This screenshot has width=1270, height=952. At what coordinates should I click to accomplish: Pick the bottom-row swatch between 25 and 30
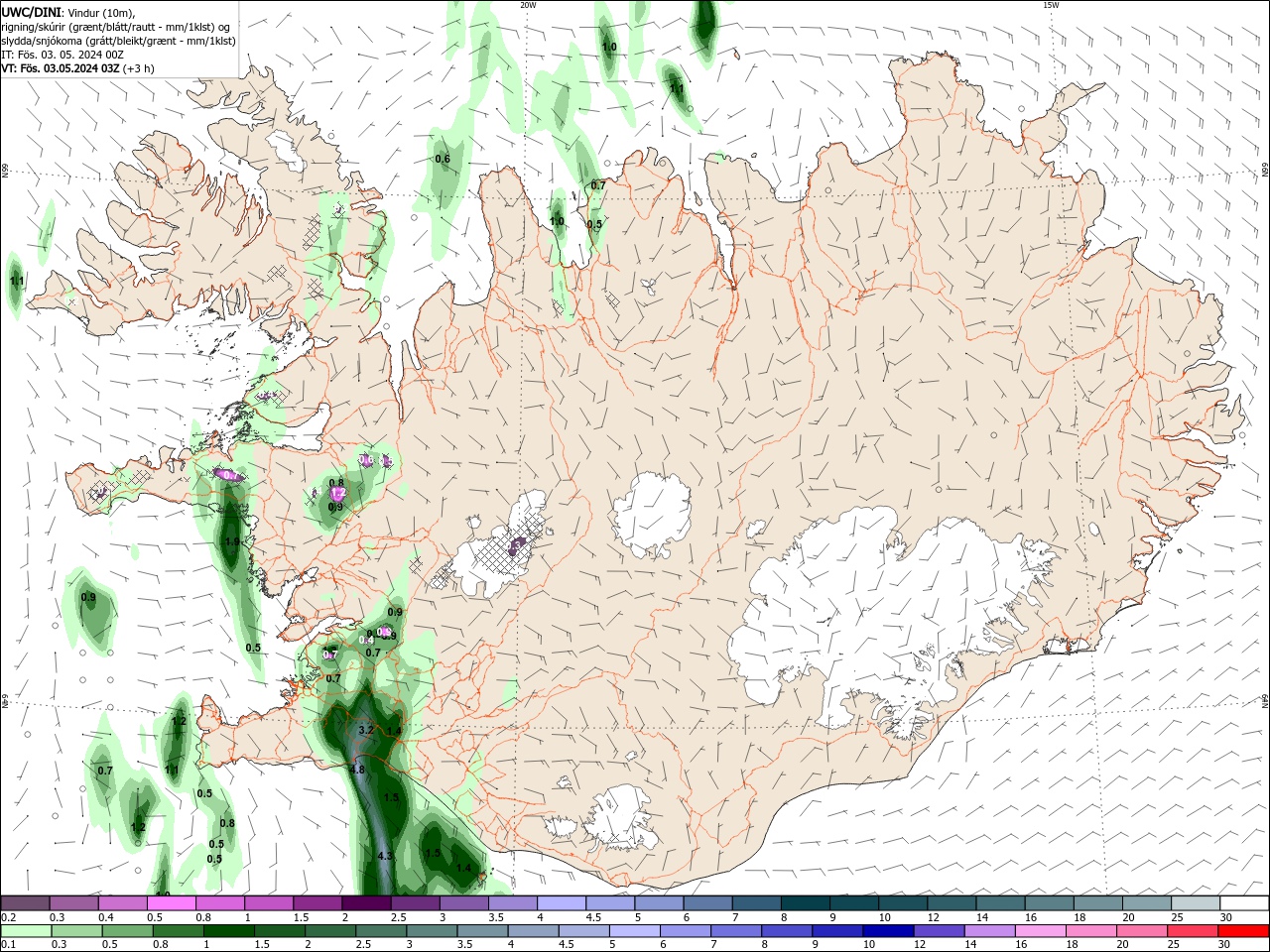point(1194,931)
